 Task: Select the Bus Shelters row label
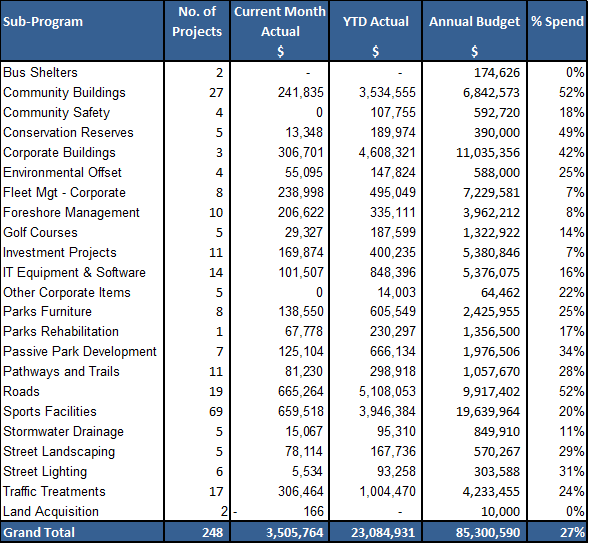pos(40,72)
